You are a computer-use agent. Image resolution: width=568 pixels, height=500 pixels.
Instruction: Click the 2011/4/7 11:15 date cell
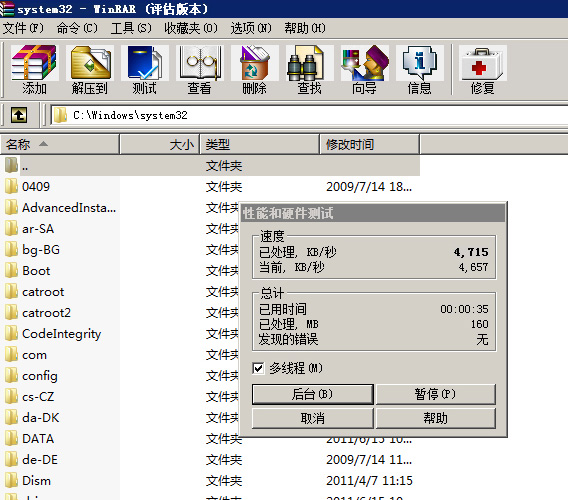[369, 481]
